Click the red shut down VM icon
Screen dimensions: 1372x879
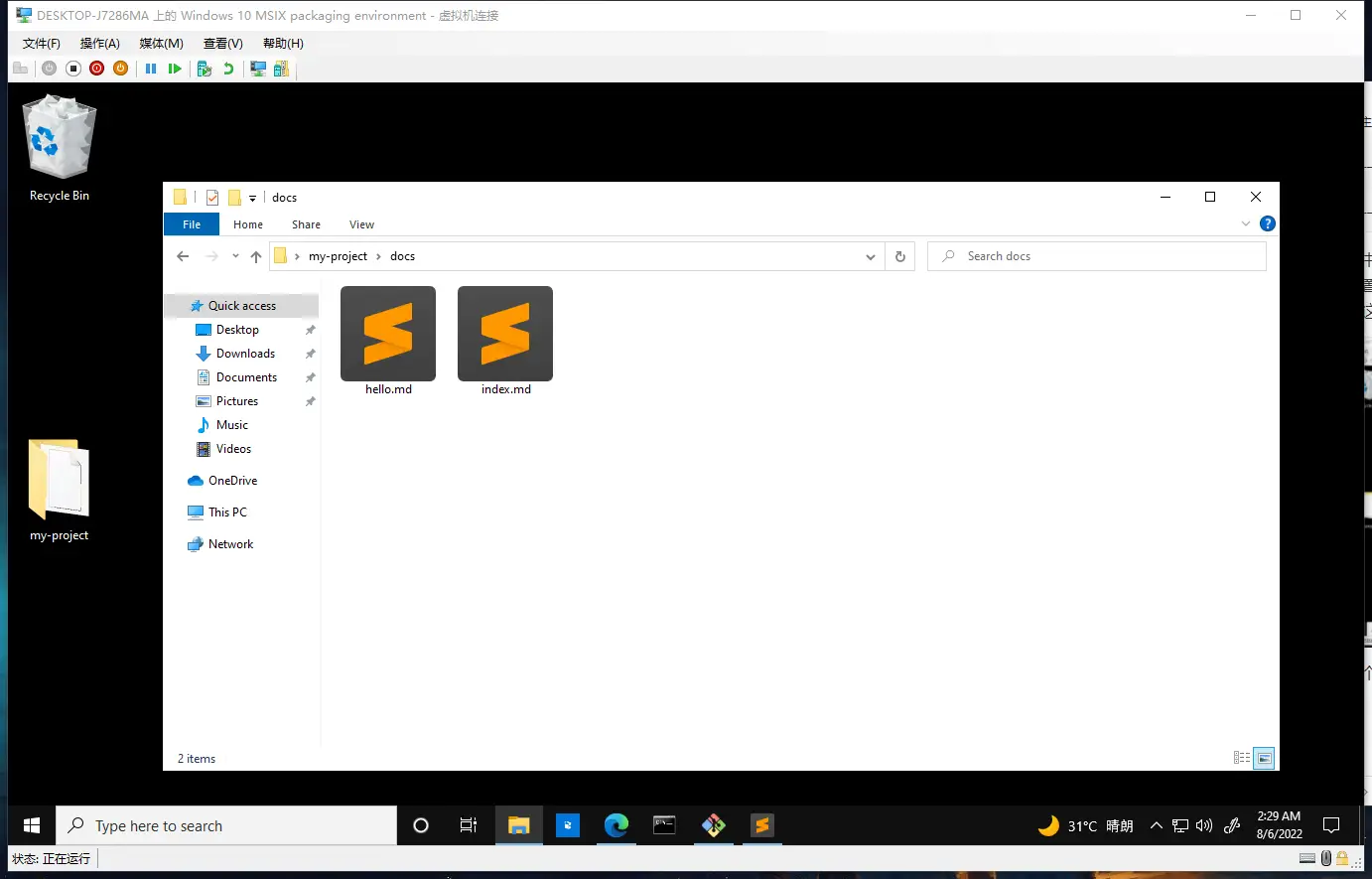[96, 69]
